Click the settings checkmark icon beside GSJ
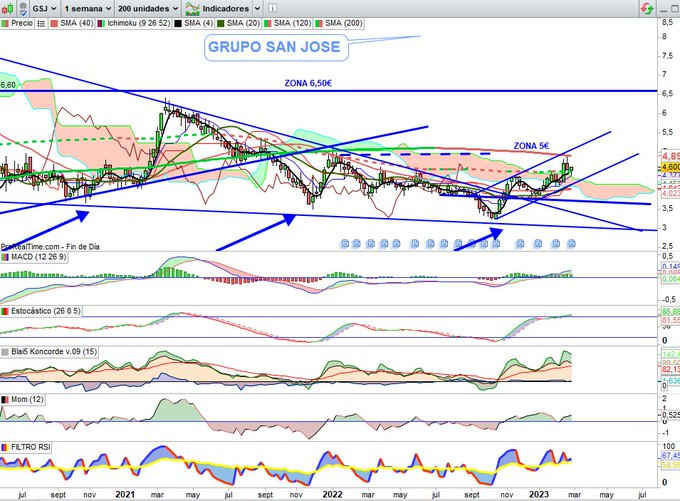The height and width of the screenshot is (501, 680). [x=23, y=8]
